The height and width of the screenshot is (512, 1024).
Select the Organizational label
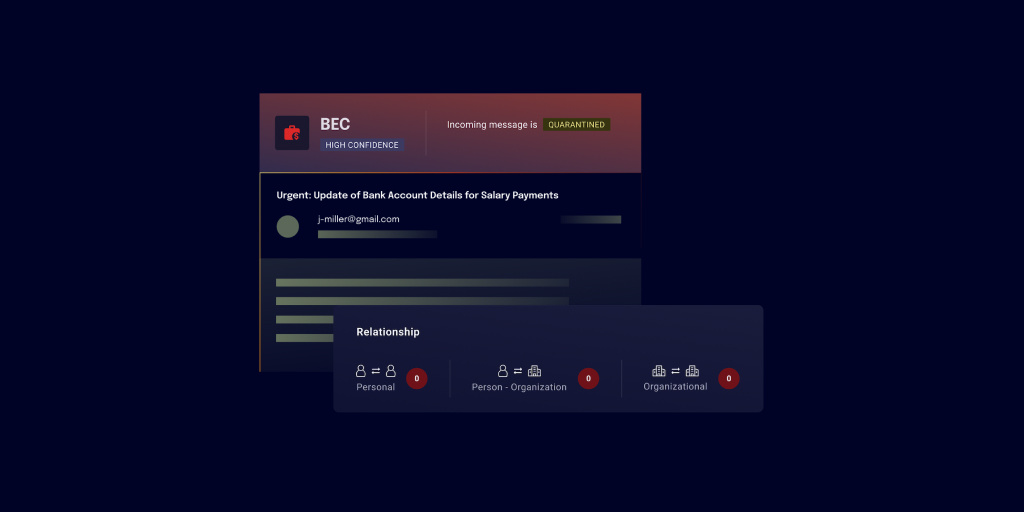tap(675, 386)
